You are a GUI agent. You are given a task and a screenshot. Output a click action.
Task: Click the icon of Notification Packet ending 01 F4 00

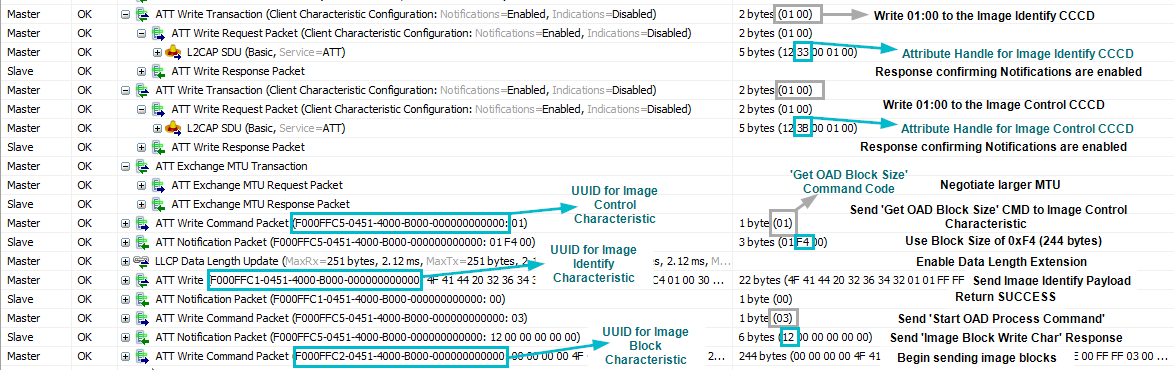tap(142, 242)
